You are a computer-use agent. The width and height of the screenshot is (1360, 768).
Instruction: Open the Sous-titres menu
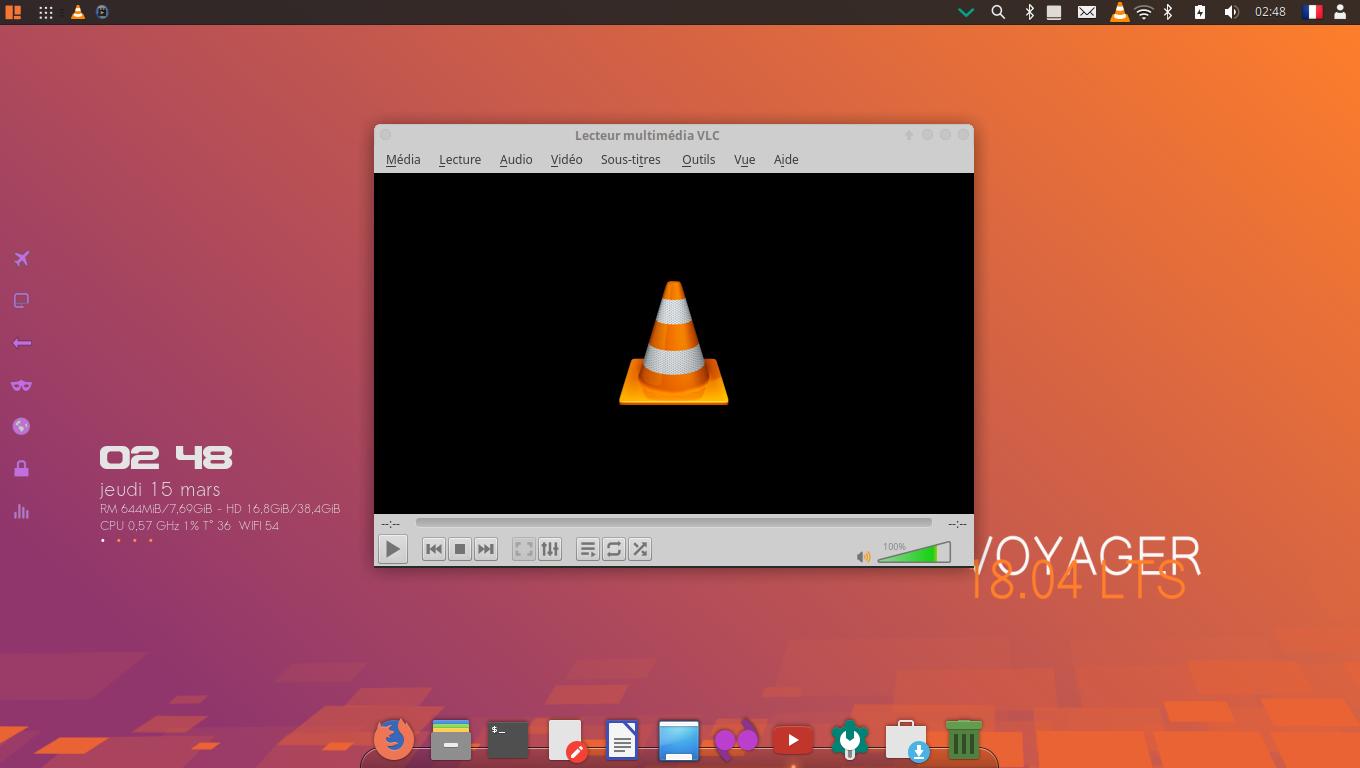630,159
